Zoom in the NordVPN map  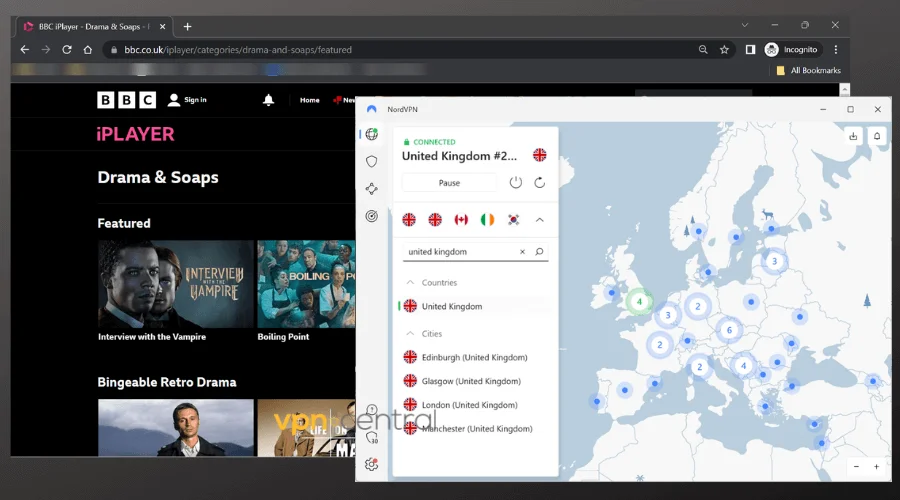(x=876, y=467)
